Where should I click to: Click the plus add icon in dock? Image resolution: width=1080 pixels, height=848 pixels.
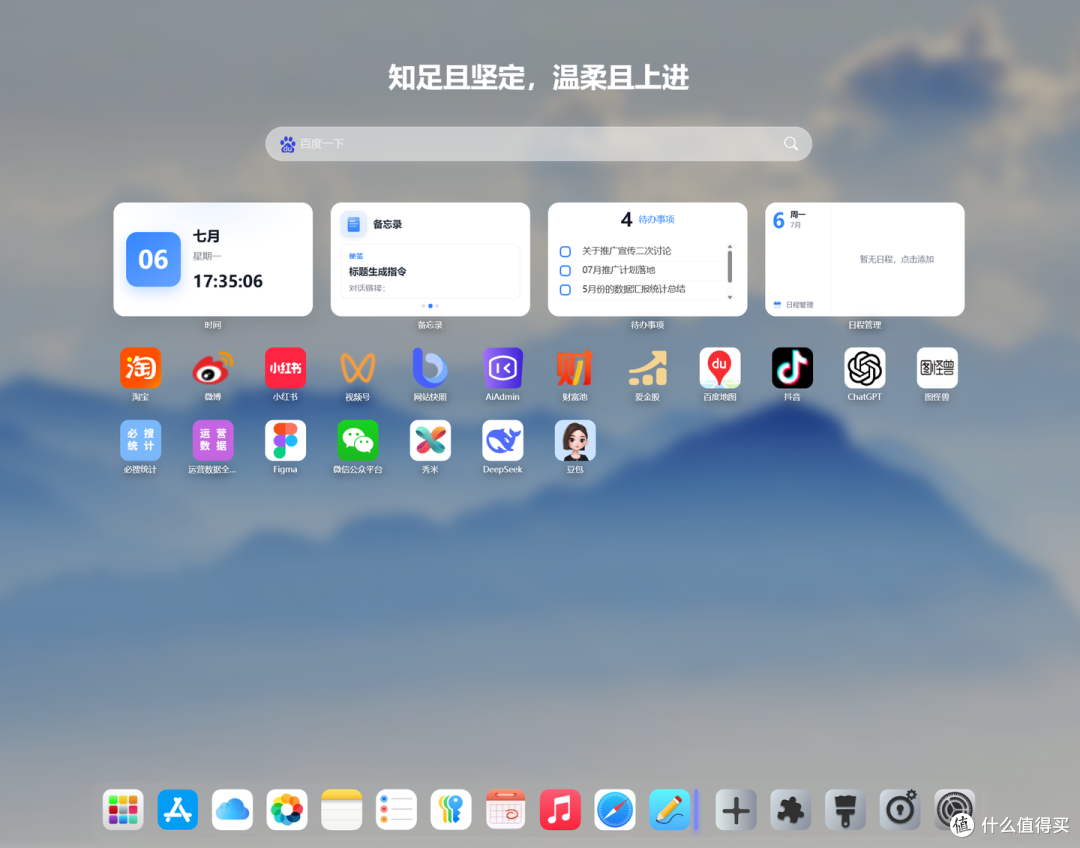pos(736,809)
